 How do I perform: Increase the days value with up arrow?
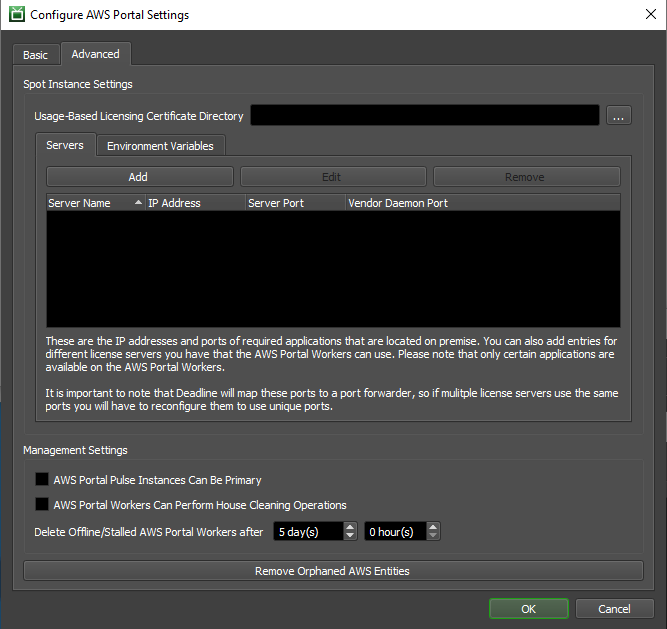(350, 527)
